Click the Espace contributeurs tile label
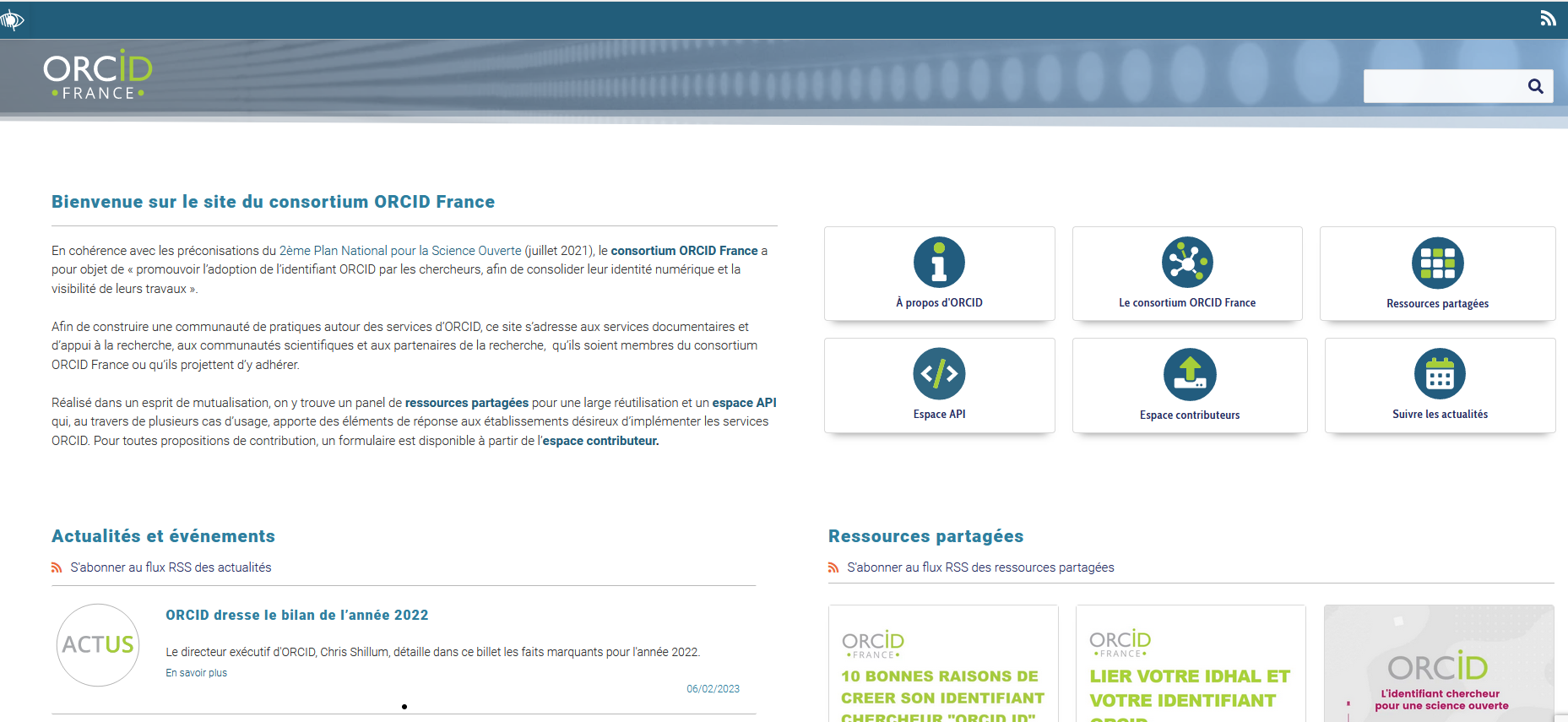The image size is (1568, 722). [1190, 415]
